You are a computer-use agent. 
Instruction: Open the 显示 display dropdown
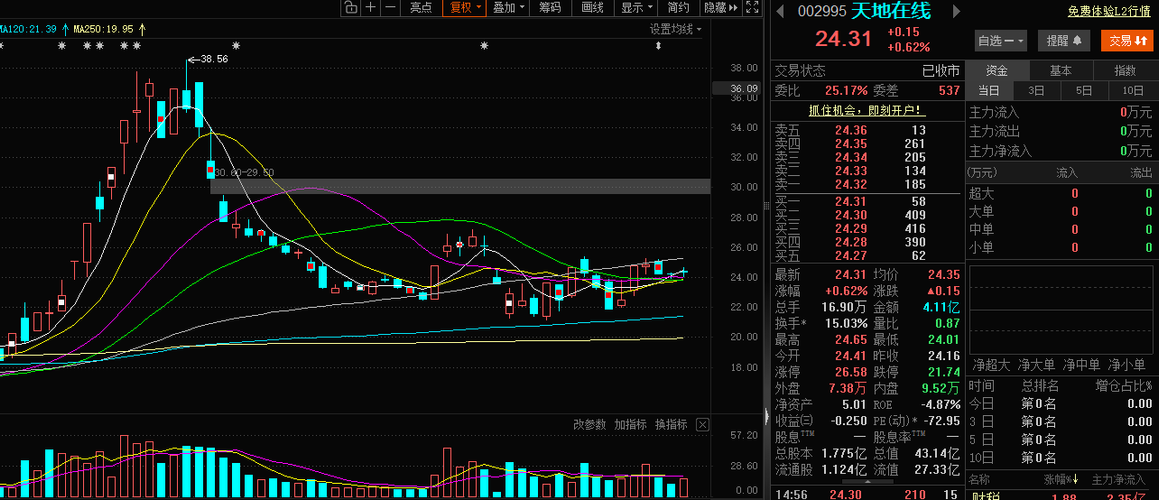(636, 7)
